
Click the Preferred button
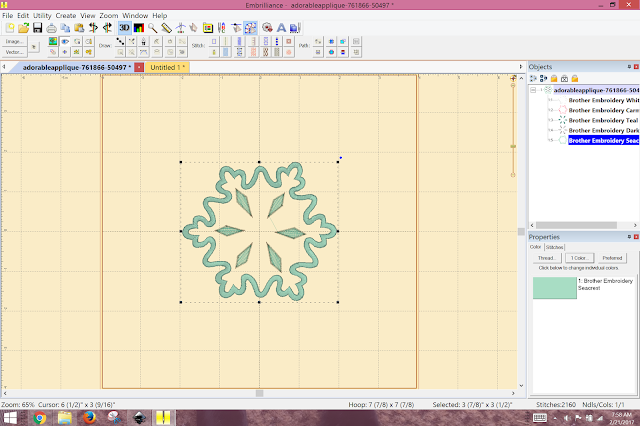612,258
